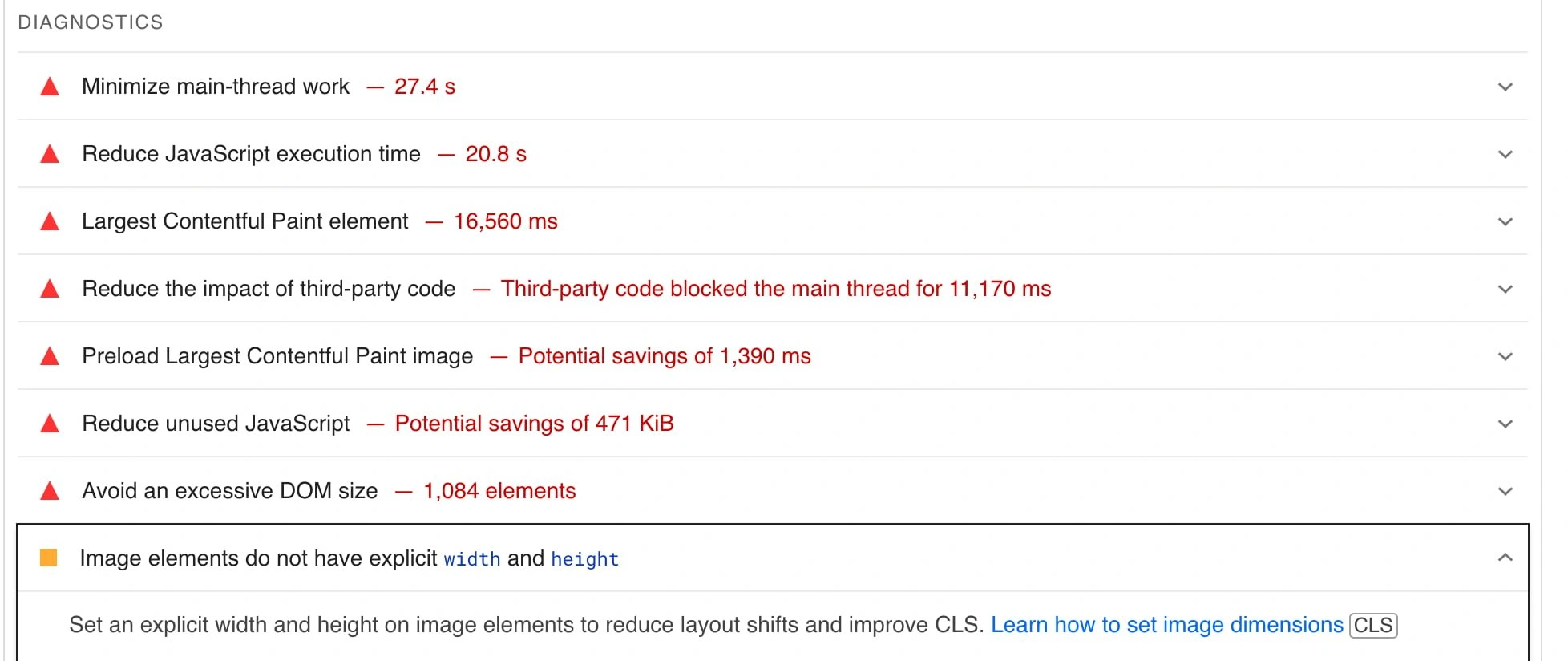This screenshot has width=1568, height=661.
Task: Collapse the Image elements width and height audit
Action: (x=1505, y=558)
